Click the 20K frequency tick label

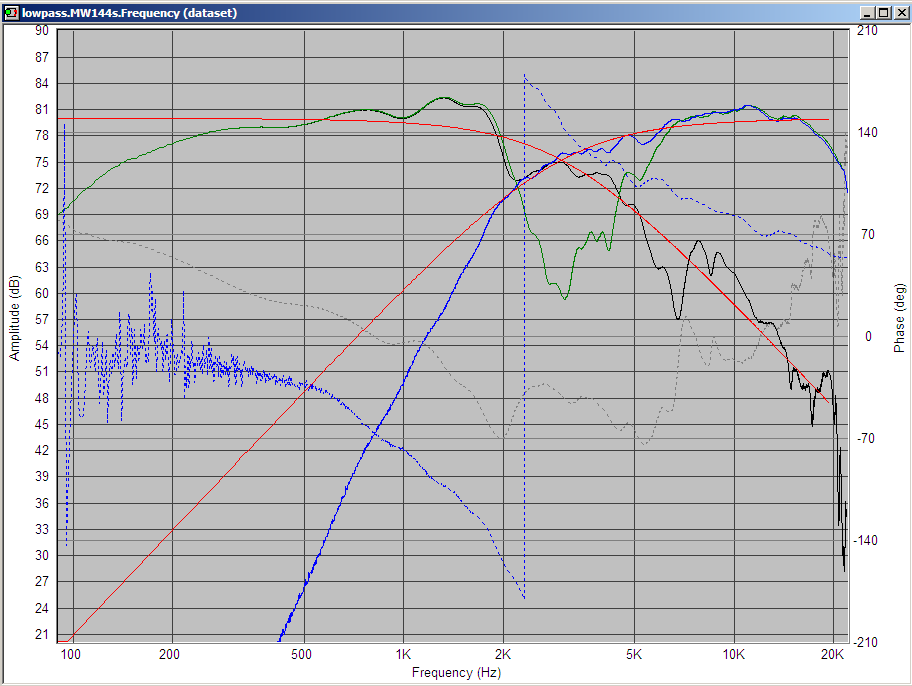(x=832, y=655)
